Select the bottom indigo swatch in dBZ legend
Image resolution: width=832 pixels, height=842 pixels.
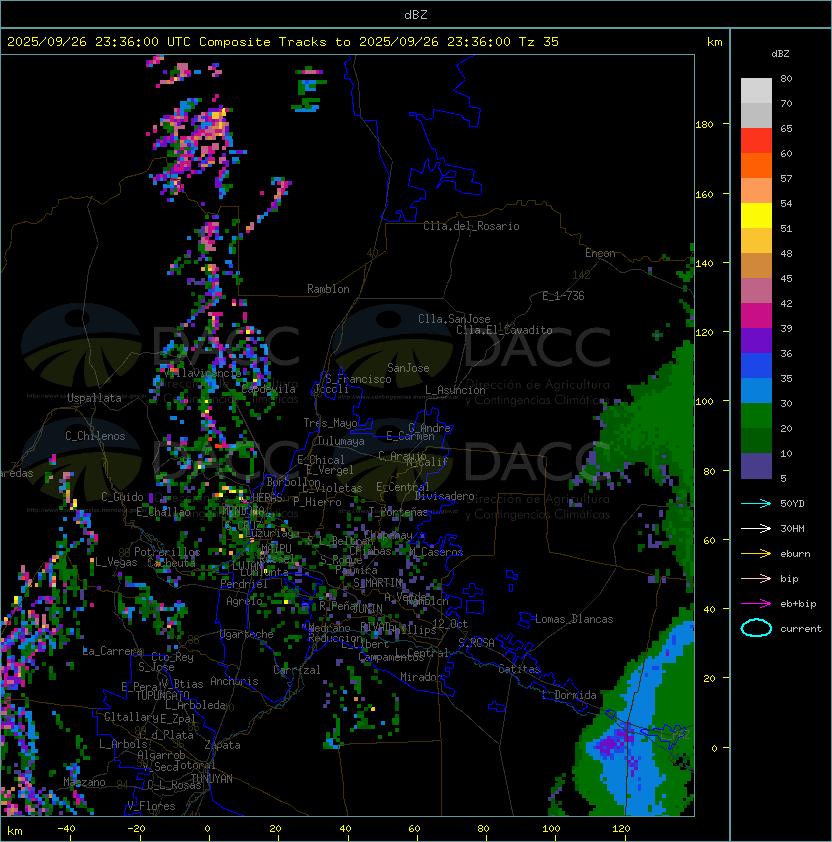[756, 466]
